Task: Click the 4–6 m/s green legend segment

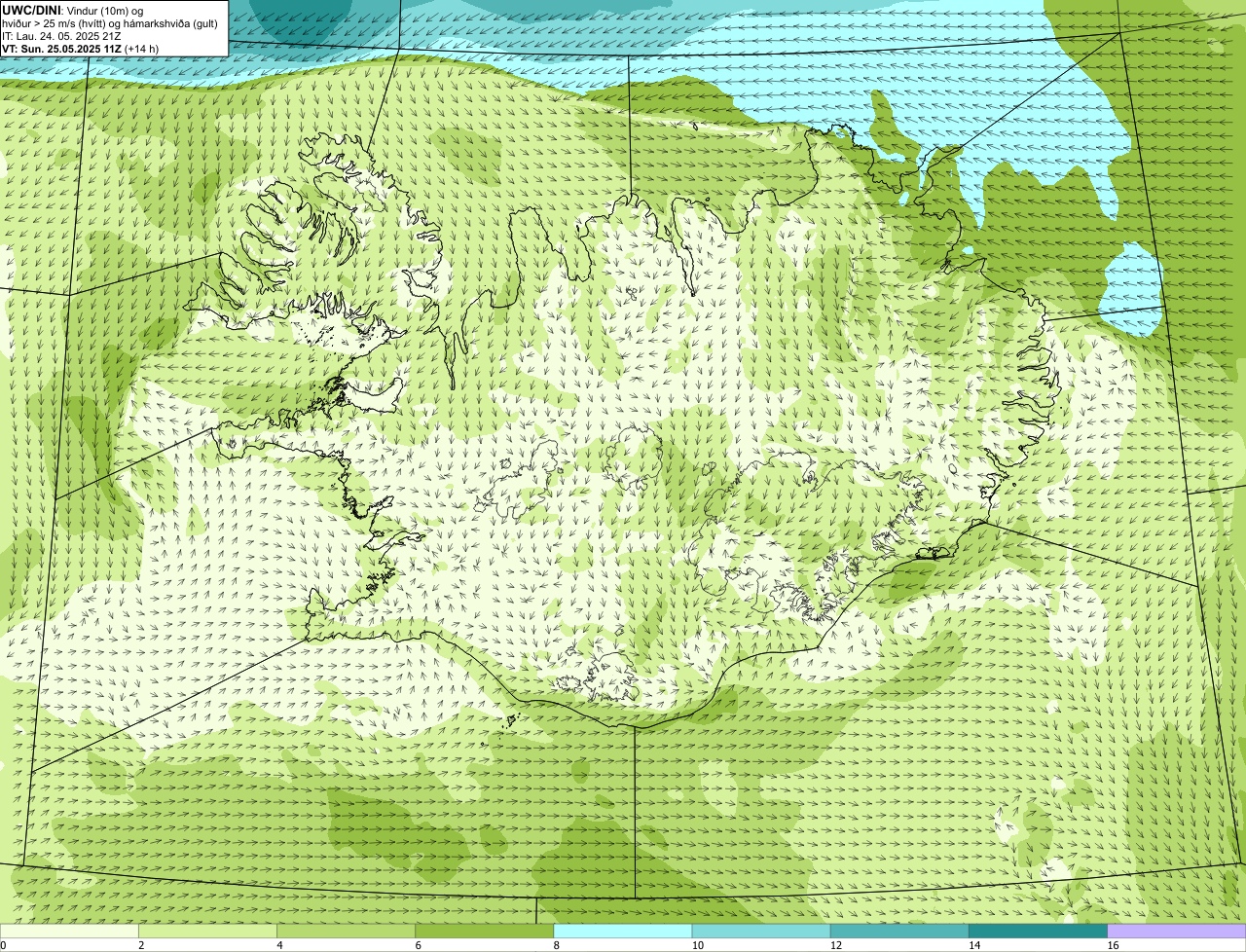Action: (x=347, y=932)
